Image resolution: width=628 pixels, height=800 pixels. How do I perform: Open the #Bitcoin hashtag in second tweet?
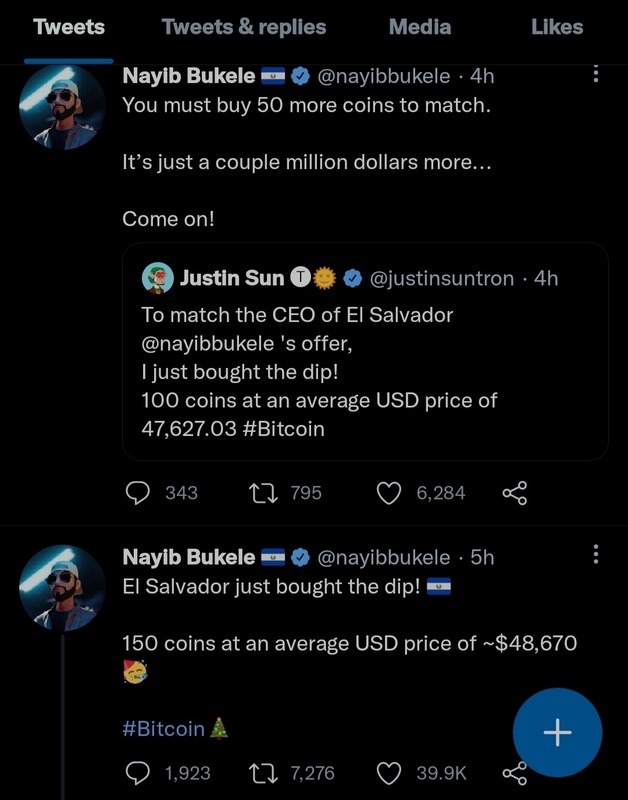163,728
